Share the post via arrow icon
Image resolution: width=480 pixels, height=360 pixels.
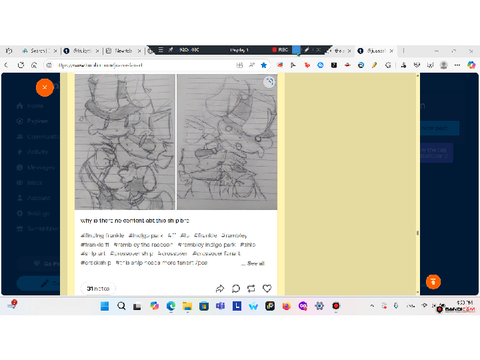click(220, 289)
